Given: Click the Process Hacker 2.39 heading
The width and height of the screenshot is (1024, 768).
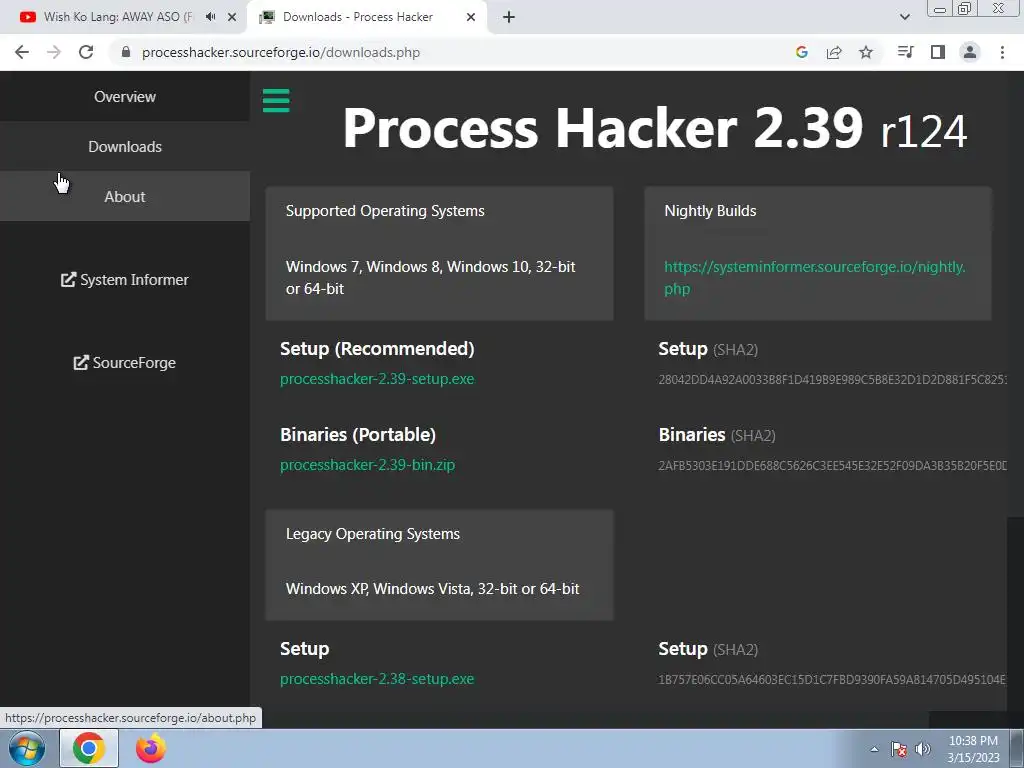Looking at the screenshot, I should point(654,128).
